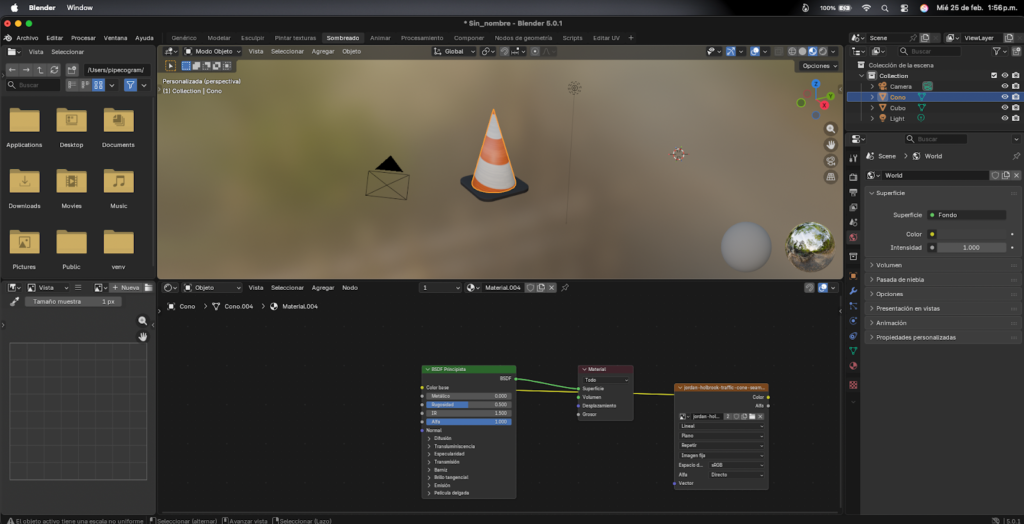Screen dimensions: 1024x524
Task: Click refresh icon in file browser
Action: click(54, 70)
